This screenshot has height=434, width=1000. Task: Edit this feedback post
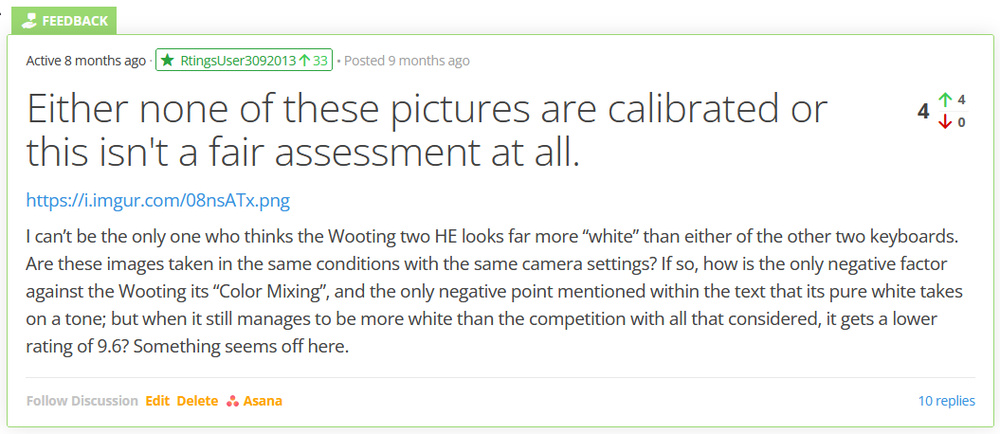pos(157,401)
